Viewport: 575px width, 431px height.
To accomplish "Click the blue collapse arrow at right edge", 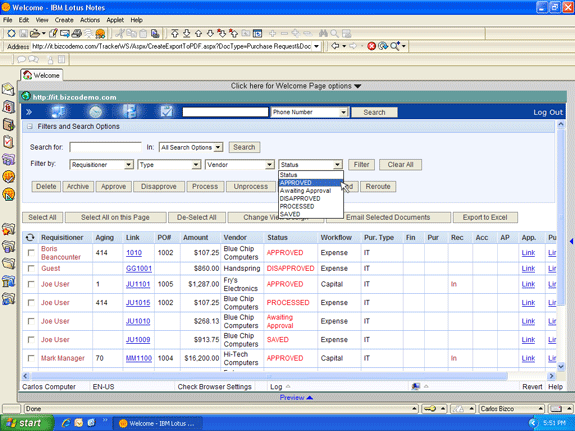I will point(571,241).
